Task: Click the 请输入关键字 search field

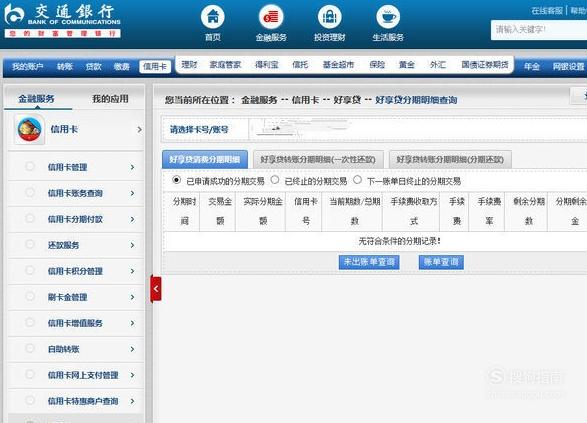Action: coord(539,30)
